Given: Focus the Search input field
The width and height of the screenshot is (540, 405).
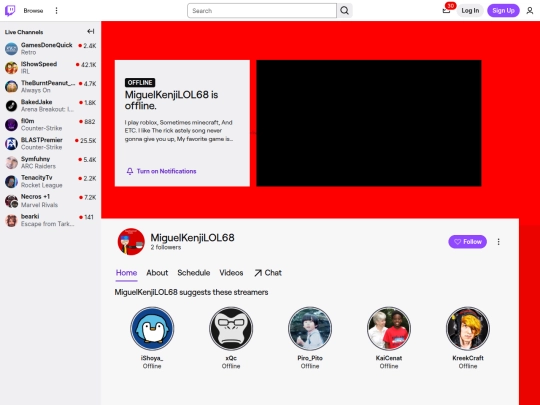Looking at the screenshot, I should [x=262, y=11].
